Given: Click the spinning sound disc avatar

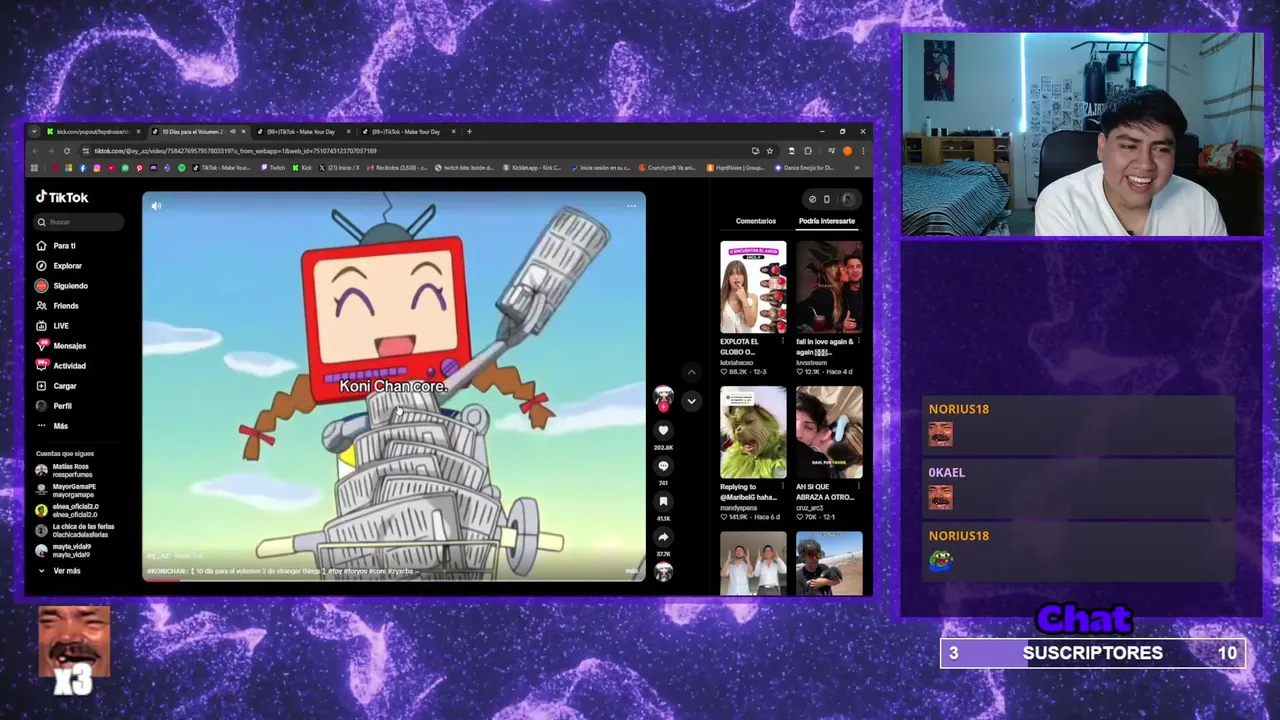Looking at the screenshot, I should 663,571.
